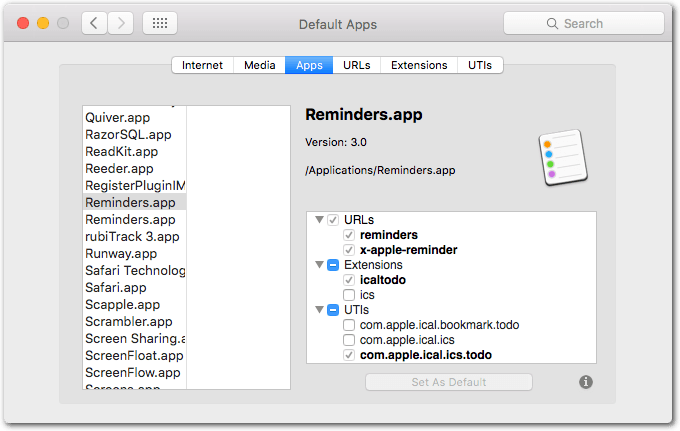680x431 pixels.
Task: Click the info icon beside Set As Default
Action: coord(585,382)
